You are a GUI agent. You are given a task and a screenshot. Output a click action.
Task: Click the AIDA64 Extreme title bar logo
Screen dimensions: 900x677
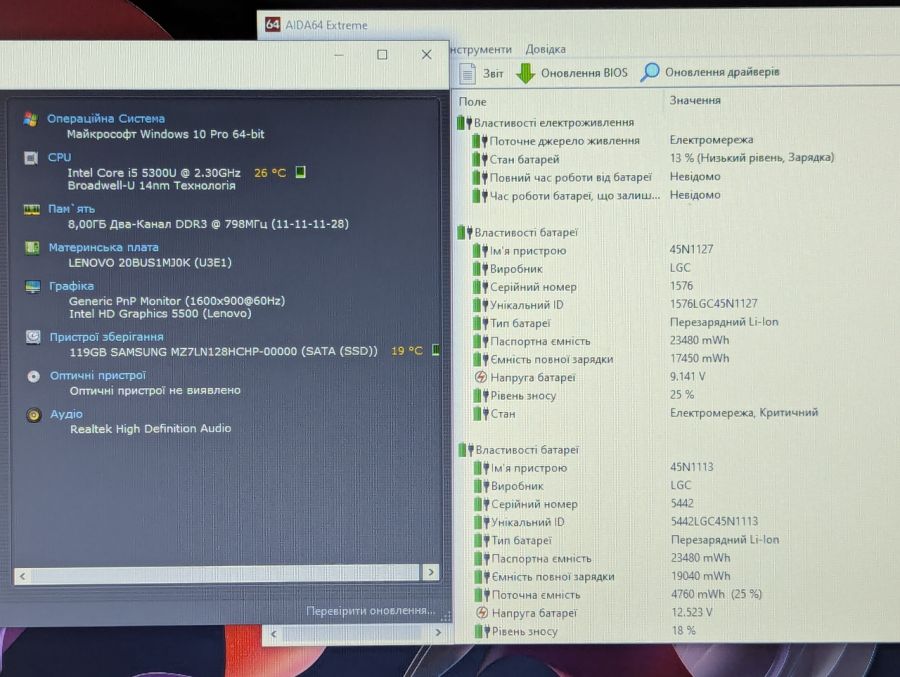[273, 25]
